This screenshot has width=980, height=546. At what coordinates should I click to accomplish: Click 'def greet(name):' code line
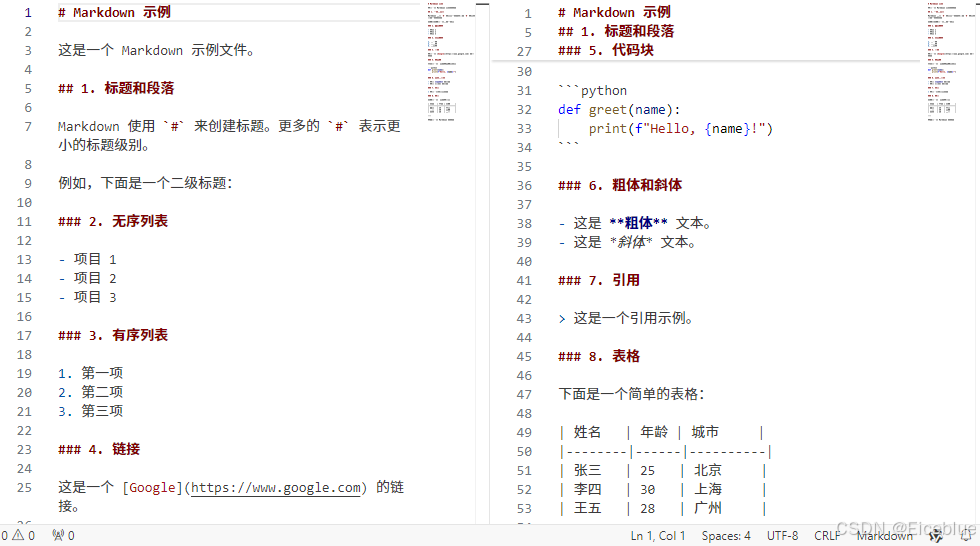619,110
